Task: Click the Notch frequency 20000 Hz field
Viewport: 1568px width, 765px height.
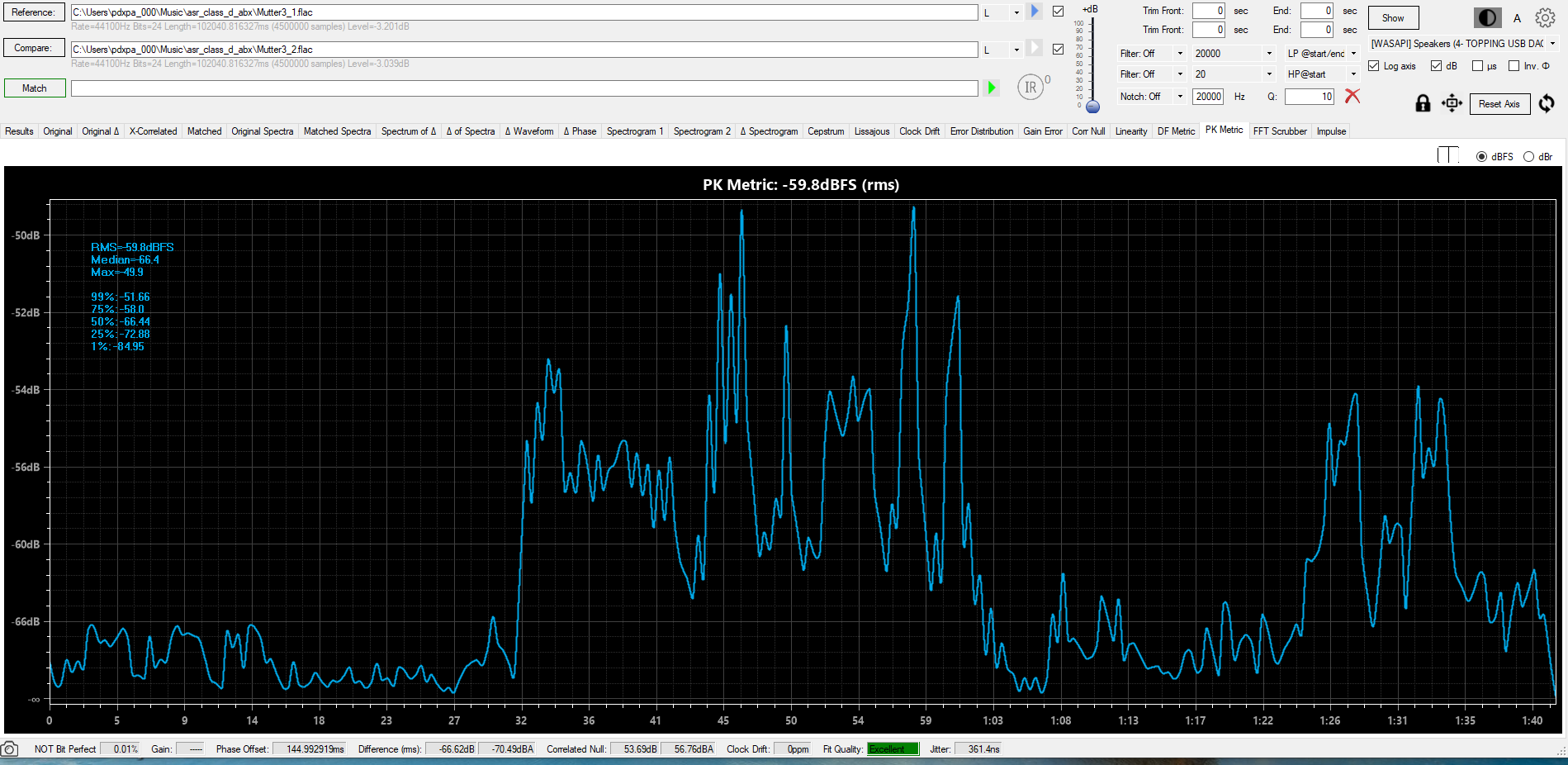Action: (x=1209, y=97)
